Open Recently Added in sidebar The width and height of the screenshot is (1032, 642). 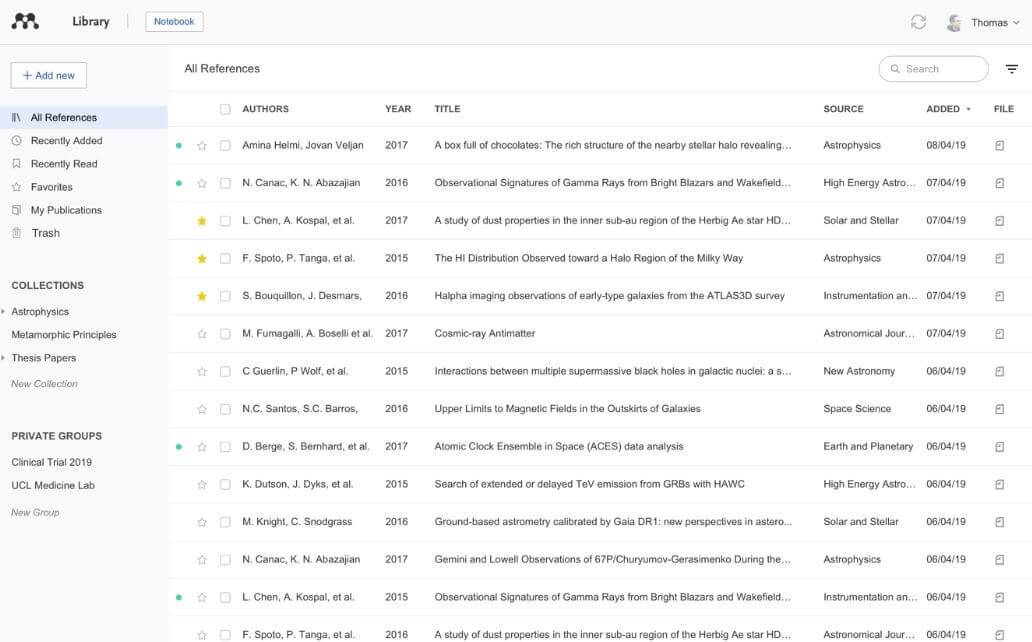(x=66, y=141)
